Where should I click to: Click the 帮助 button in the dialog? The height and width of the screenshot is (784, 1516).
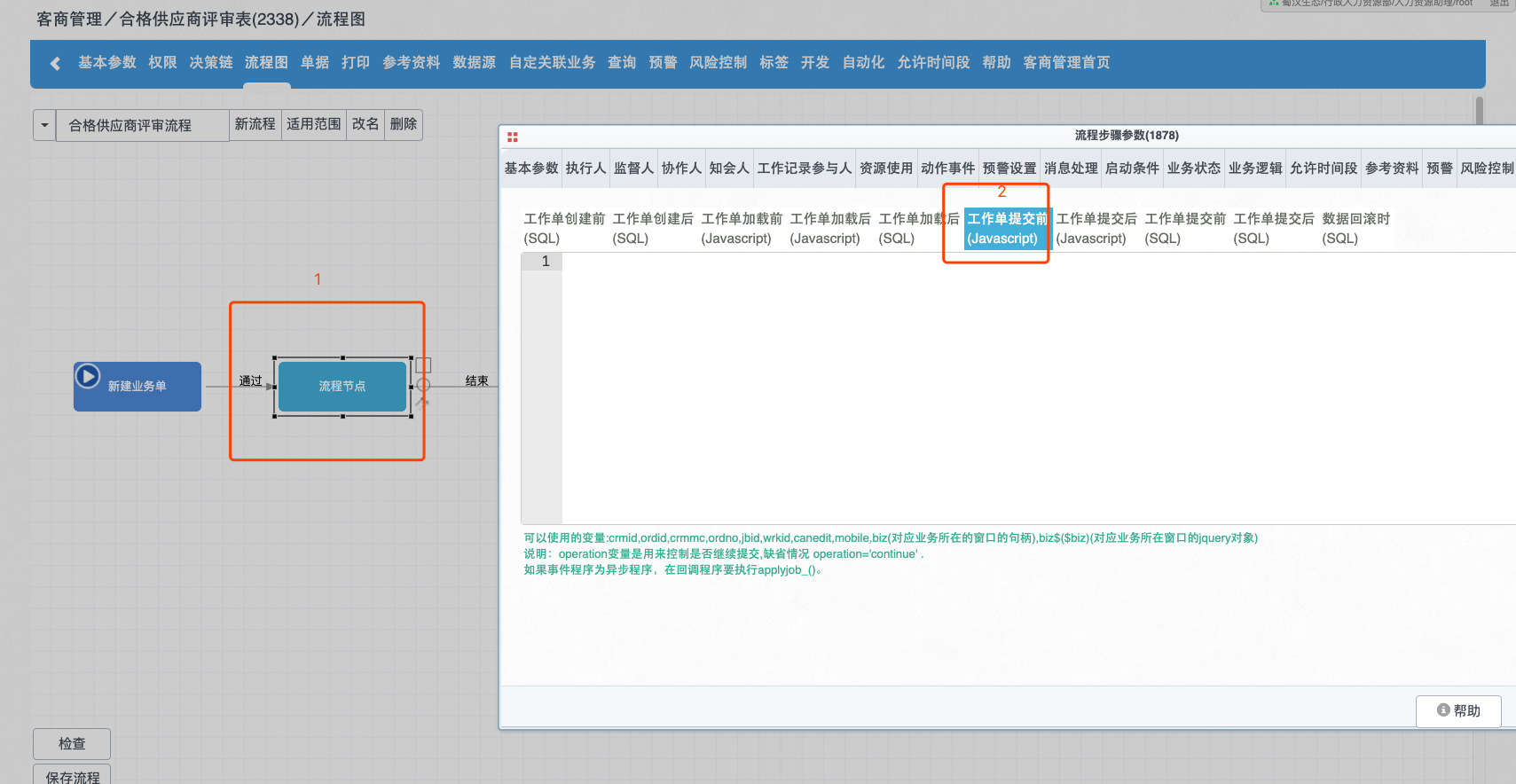(x=1457, y=710)
